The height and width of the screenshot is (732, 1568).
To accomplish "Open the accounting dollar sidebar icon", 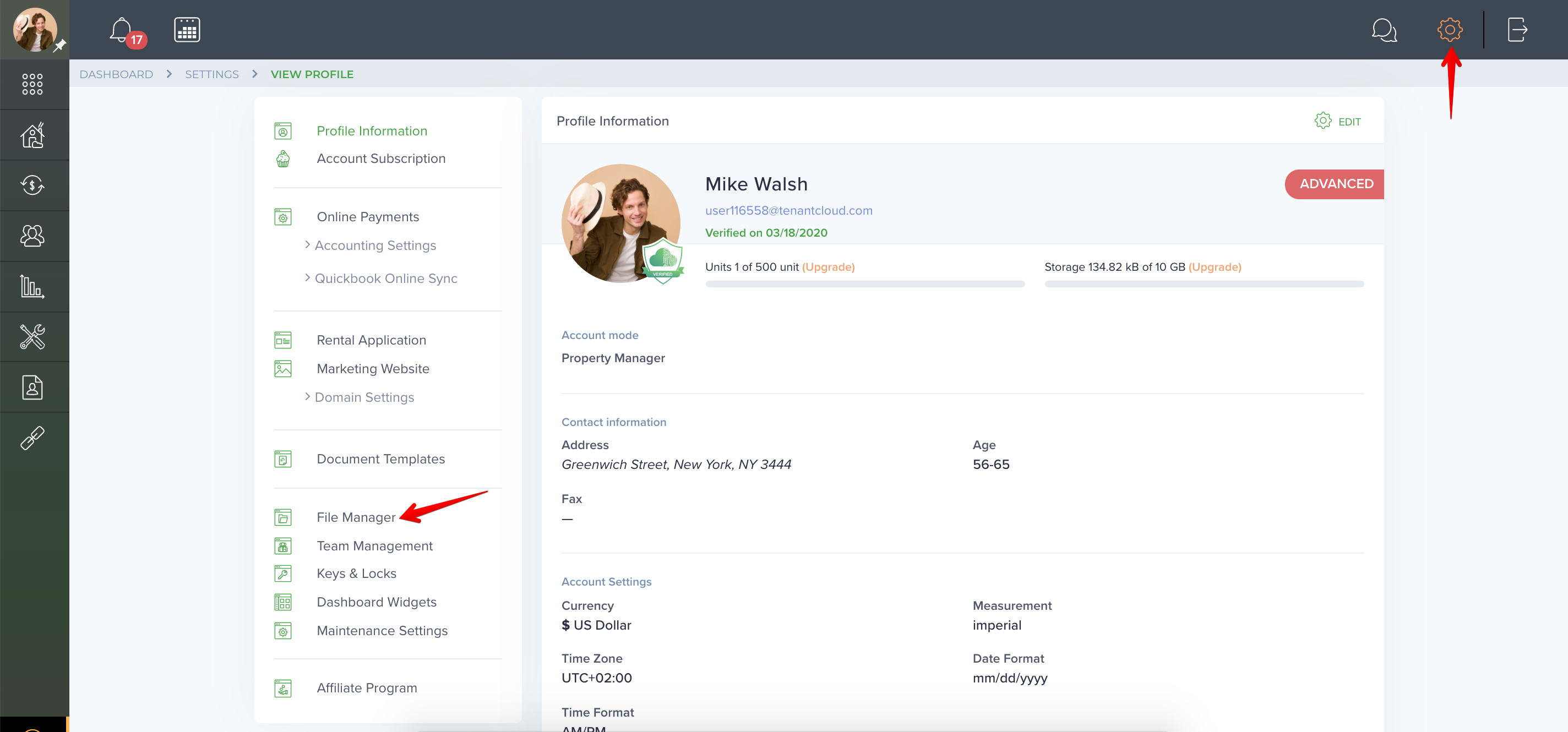I will [32, 185].
